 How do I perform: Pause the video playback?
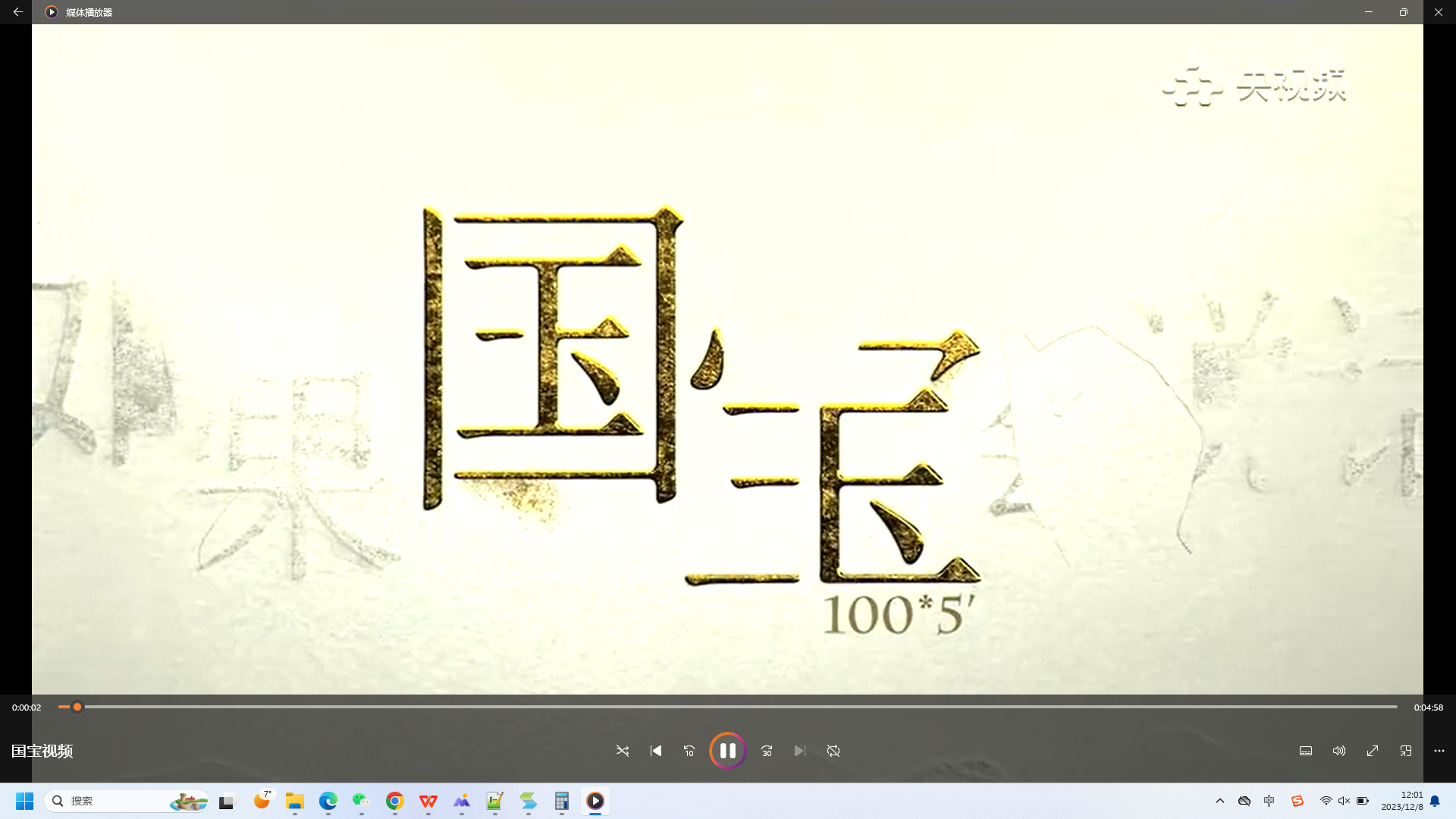727,751
